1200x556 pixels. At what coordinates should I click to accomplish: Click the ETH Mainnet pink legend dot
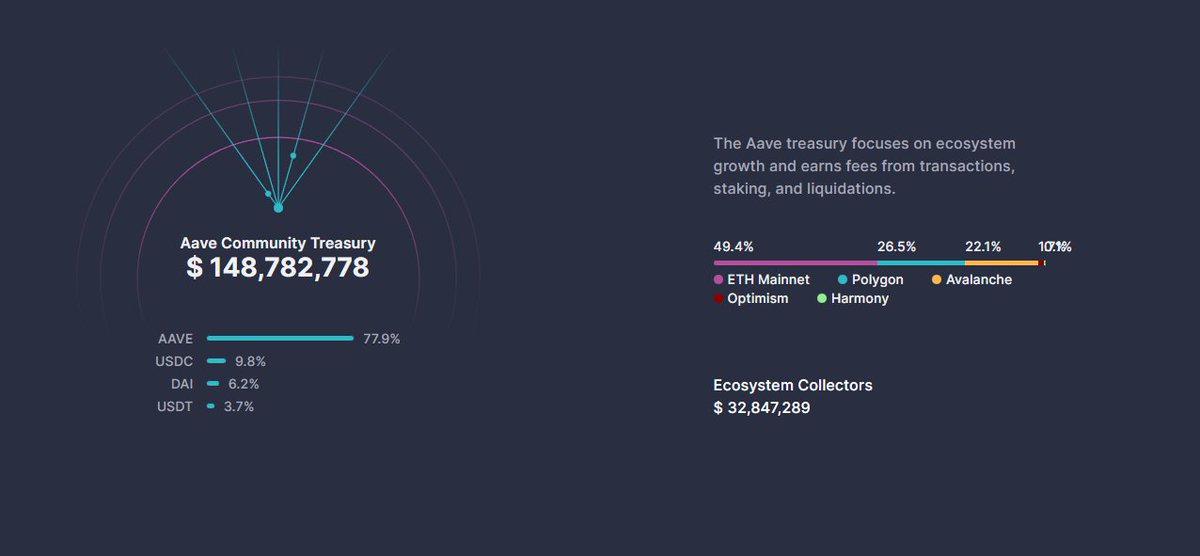point(718,280)
